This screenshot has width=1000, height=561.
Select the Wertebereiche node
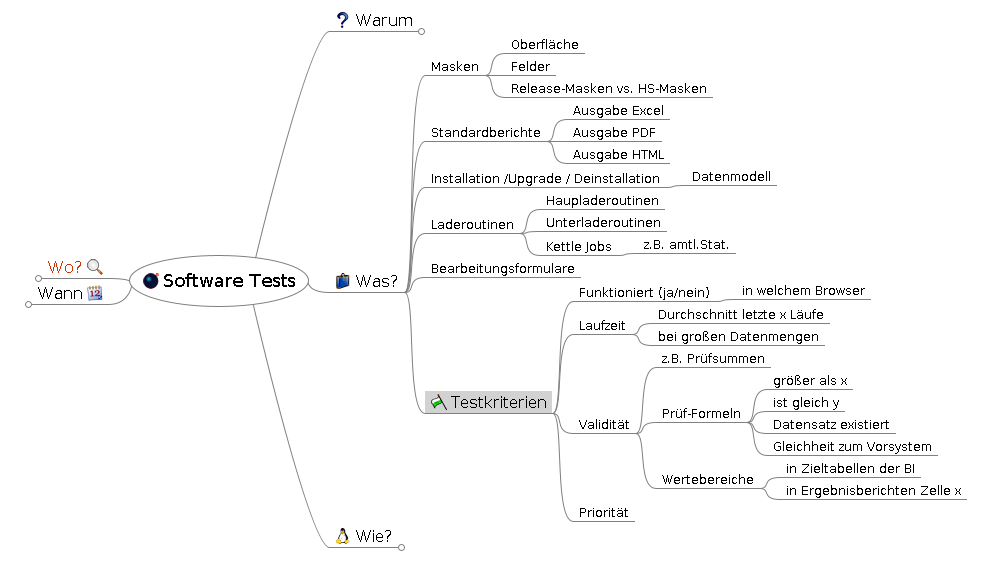(707, 480)
